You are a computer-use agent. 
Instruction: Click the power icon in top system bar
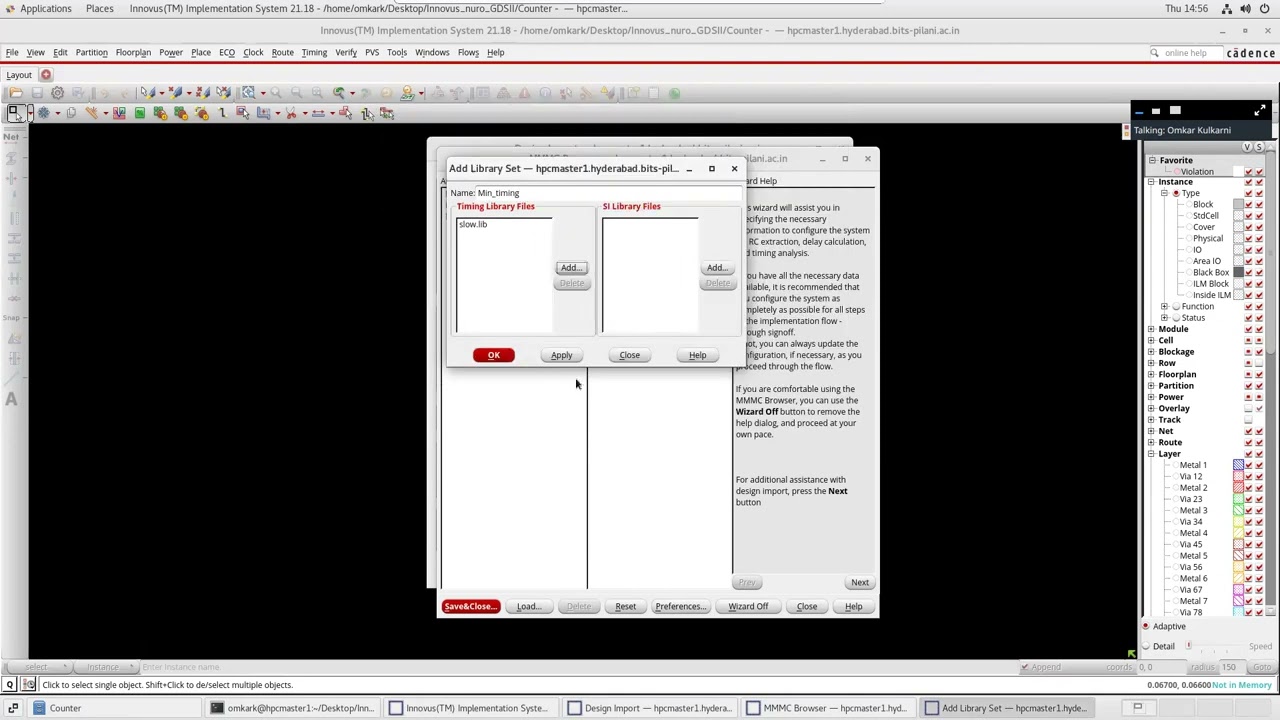coord(1267,8)
